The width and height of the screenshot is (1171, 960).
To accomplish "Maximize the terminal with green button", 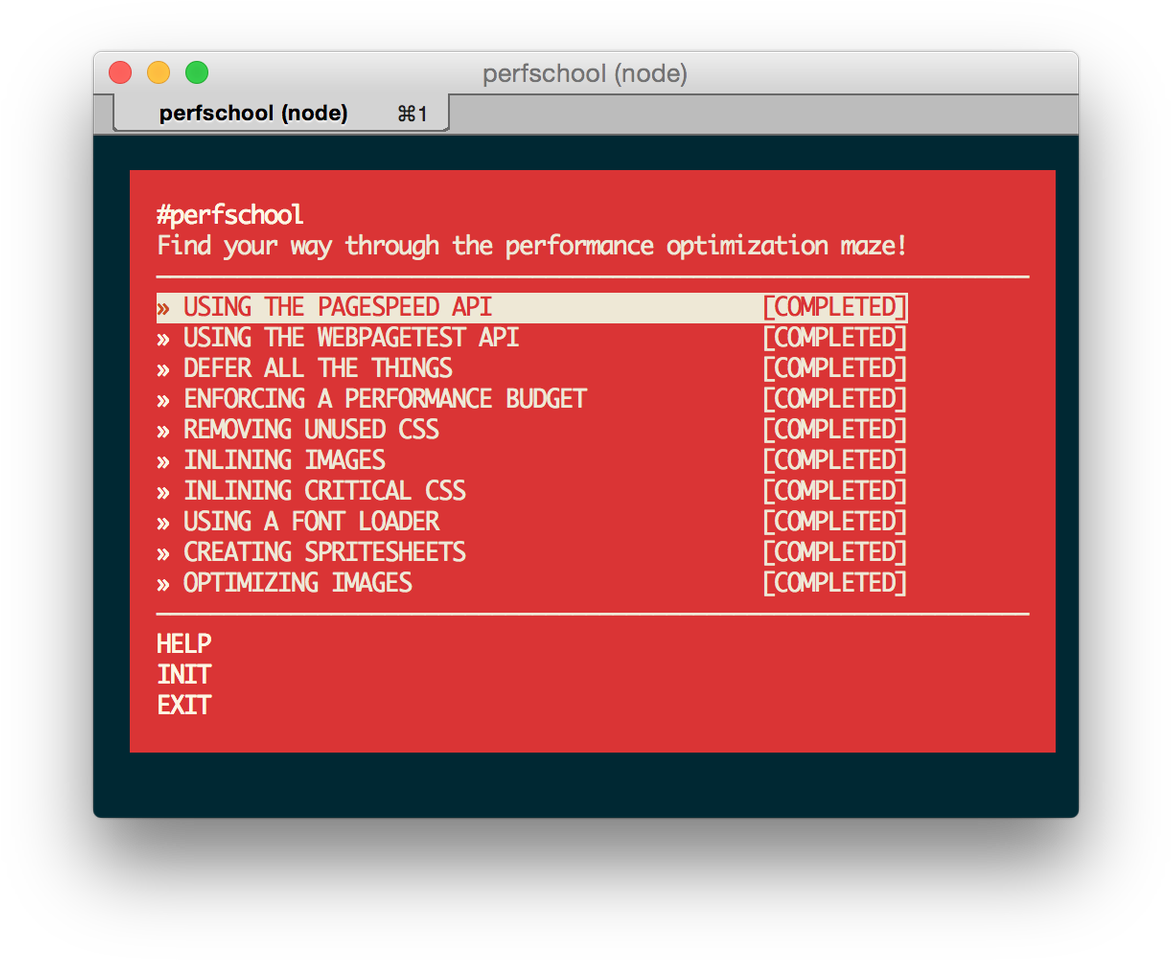I will (197, 72).
